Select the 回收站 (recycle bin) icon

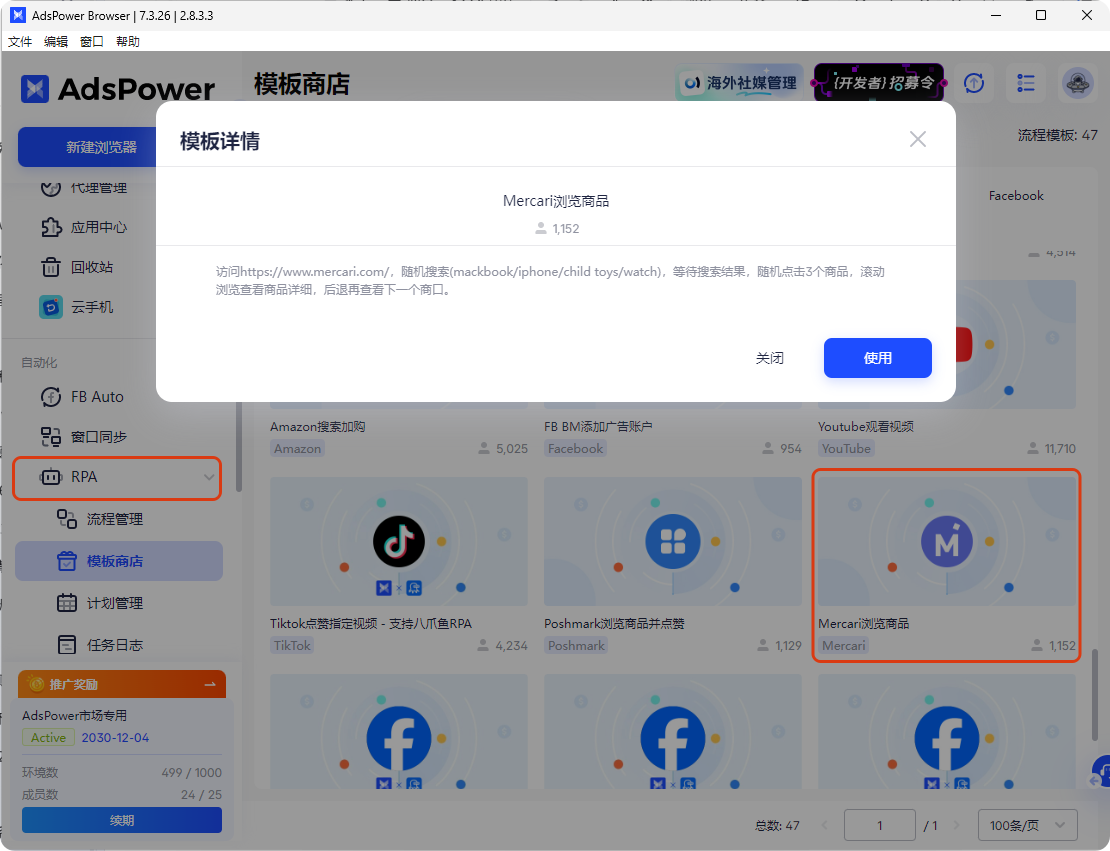click(51, 267)
